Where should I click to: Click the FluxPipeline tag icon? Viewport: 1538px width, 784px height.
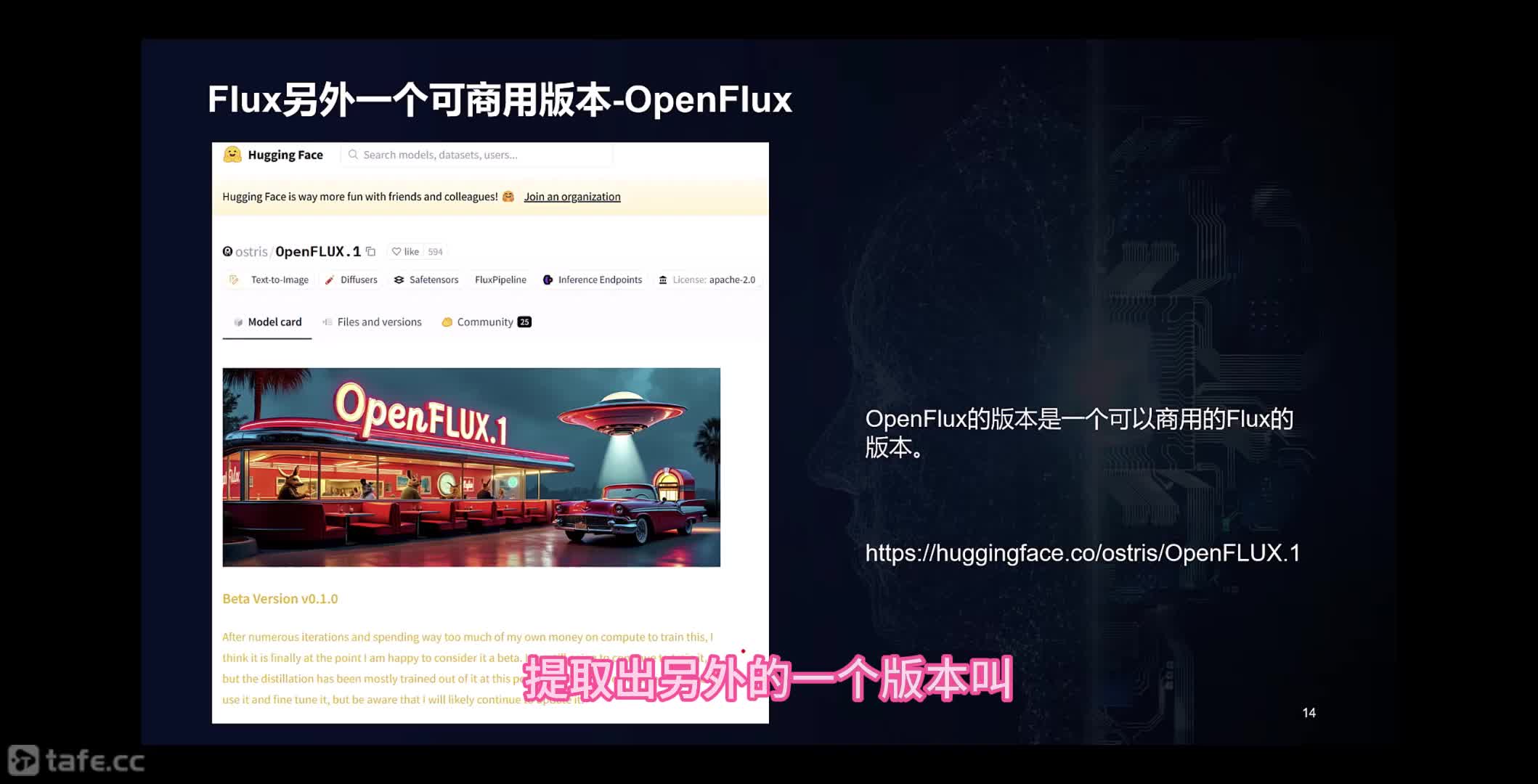coord(500,279)
